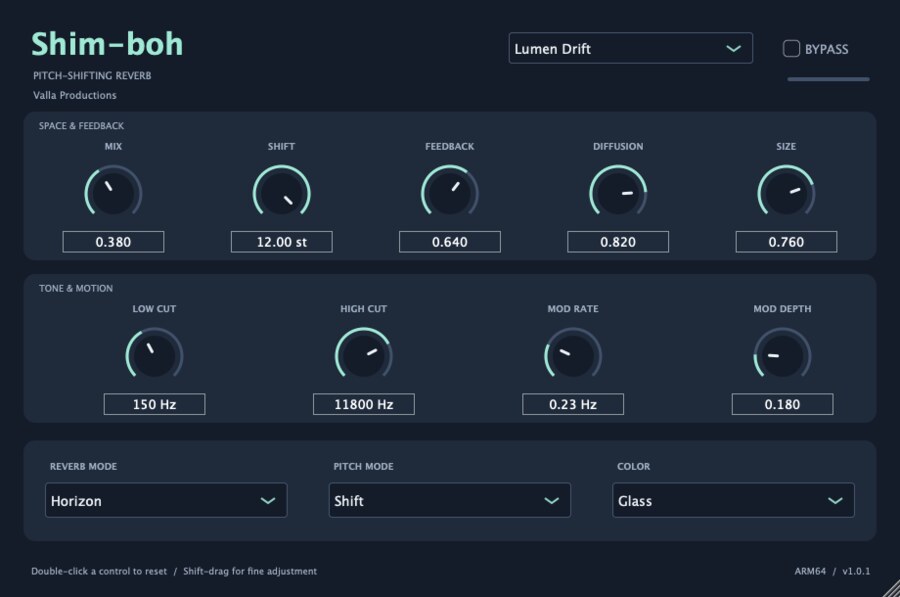Click the FEEDBACK knob
The height and width of the screenshot is (597, 900).
tap(449, 192)
